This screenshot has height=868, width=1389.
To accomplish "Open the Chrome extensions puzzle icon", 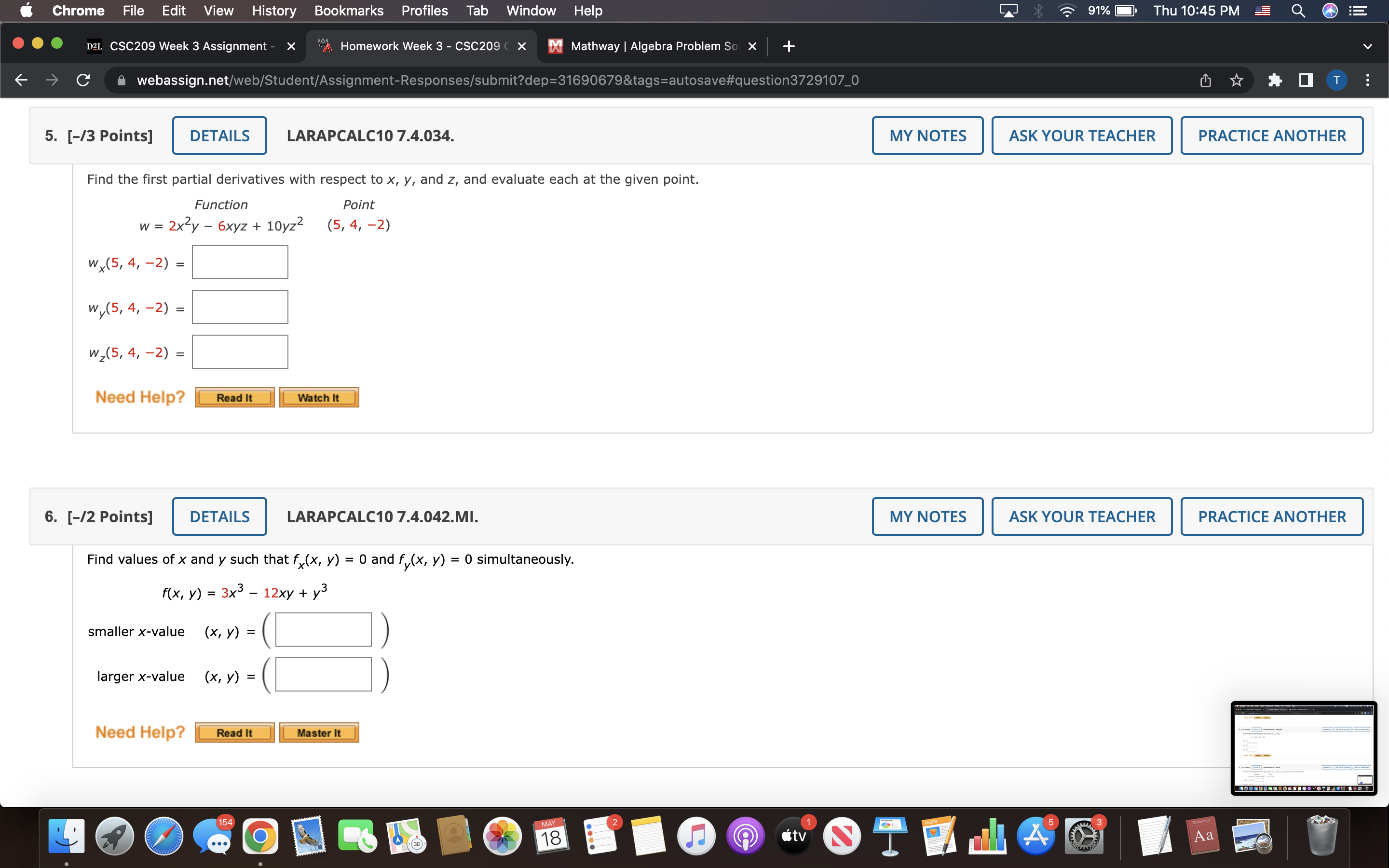I will click(1275, 80).
